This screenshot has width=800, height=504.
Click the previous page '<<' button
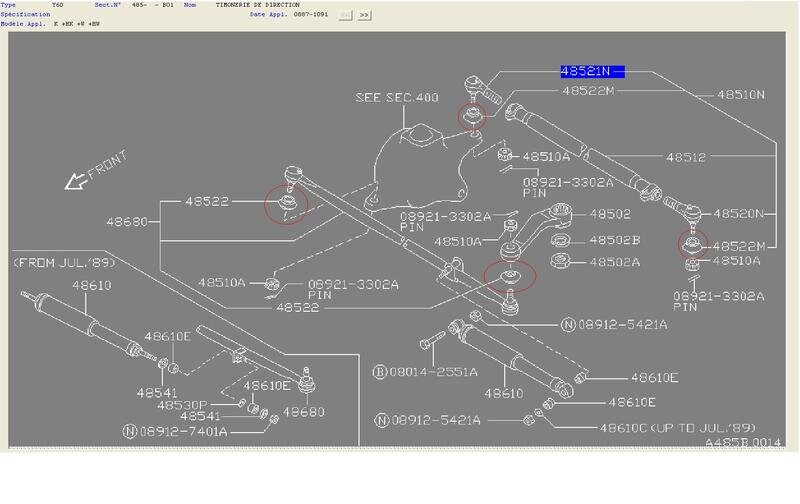point(345,15)
